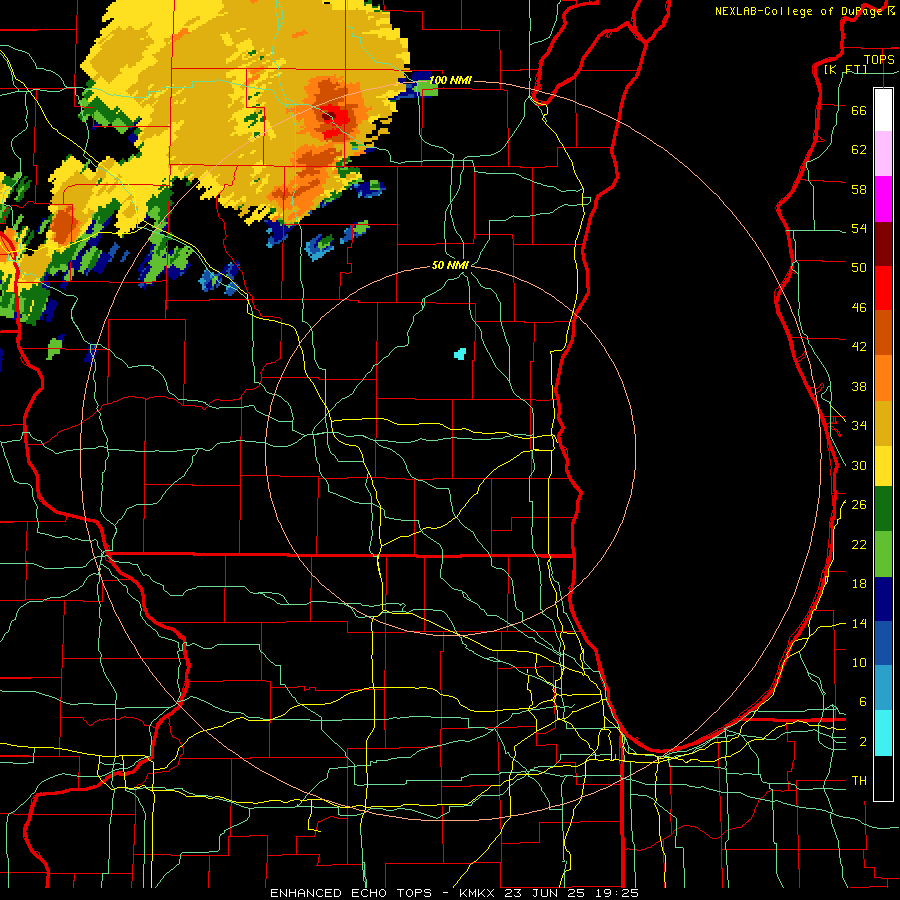Viewport: 900px width, 900px height.
Task: Choose the dark orange legend swatch
Action: (x=883, y=332)
